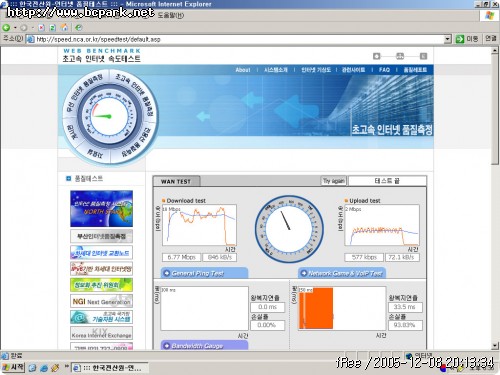Open the 도움말(H) Help menu
Viewport: 500px width, 375px height.
(170, 15)
